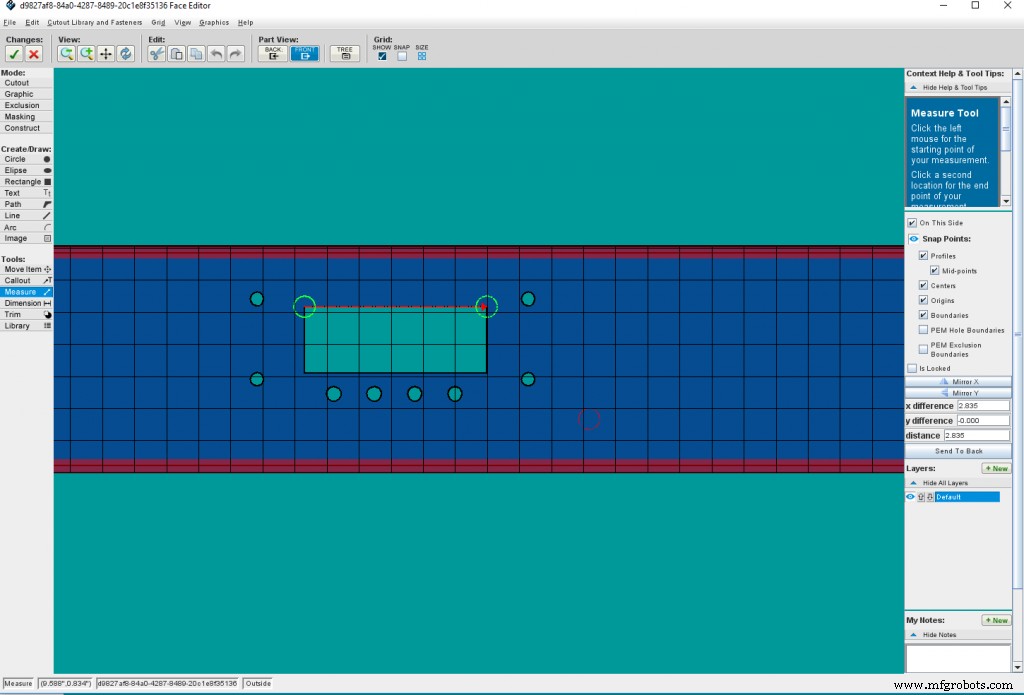1024x695 pixels.
Task: Toggle Default layer visibility eye
Action: pyautogui.click(x=910, y=497)
